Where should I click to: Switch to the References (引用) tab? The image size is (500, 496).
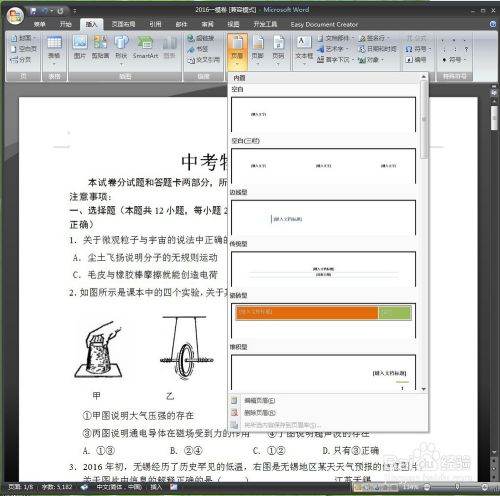[155, 24]
